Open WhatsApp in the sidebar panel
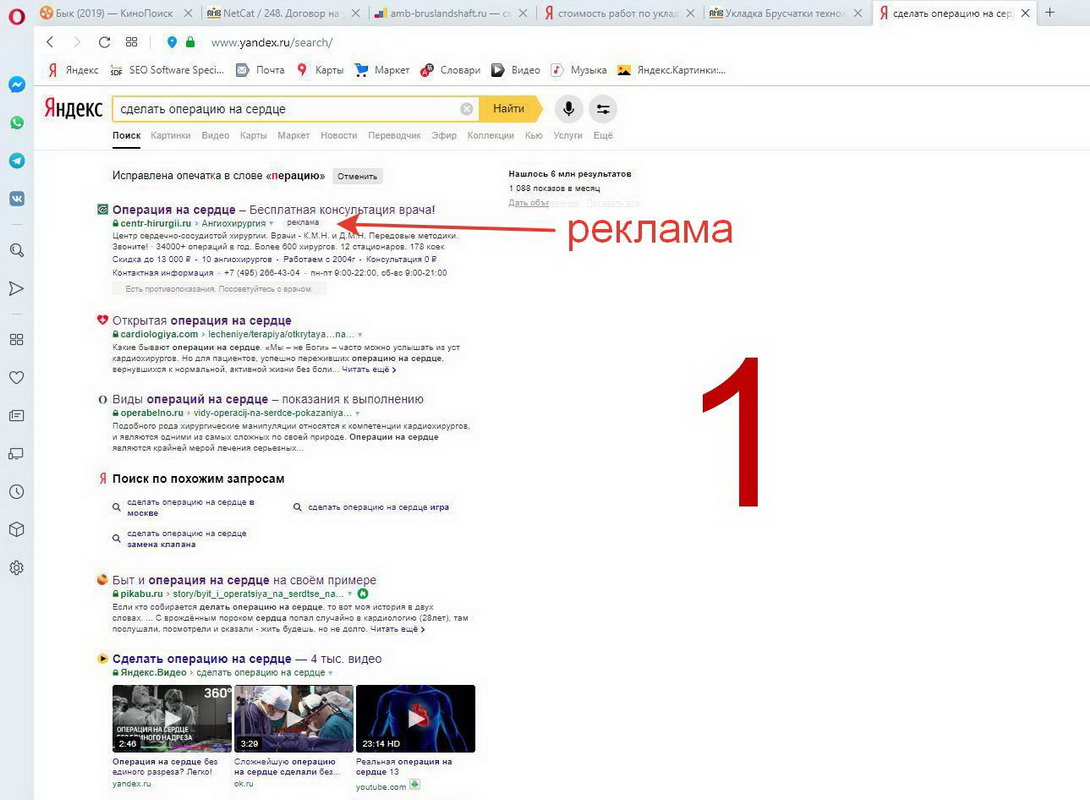Screen dimensions: 1090x800 tap(16, 122)
